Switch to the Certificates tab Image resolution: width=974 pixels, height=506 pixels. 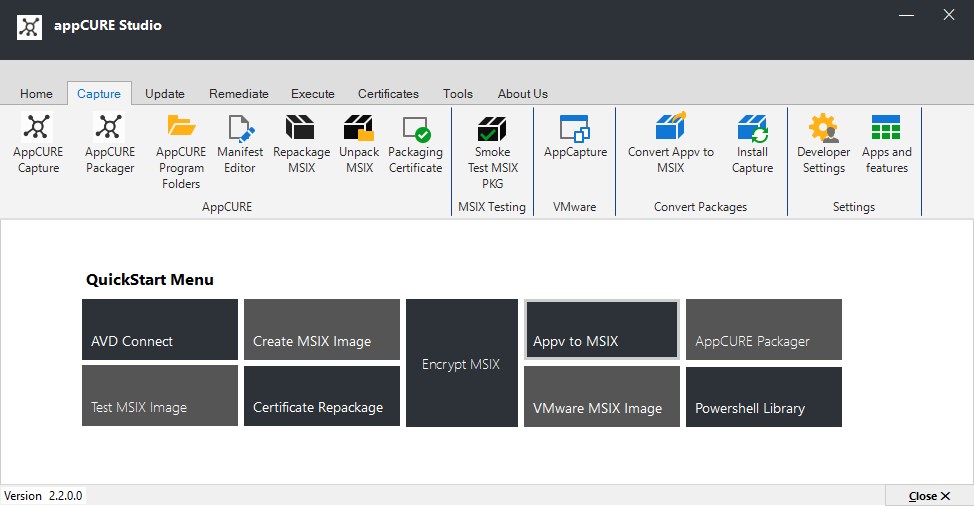click(x=388, y=94)
